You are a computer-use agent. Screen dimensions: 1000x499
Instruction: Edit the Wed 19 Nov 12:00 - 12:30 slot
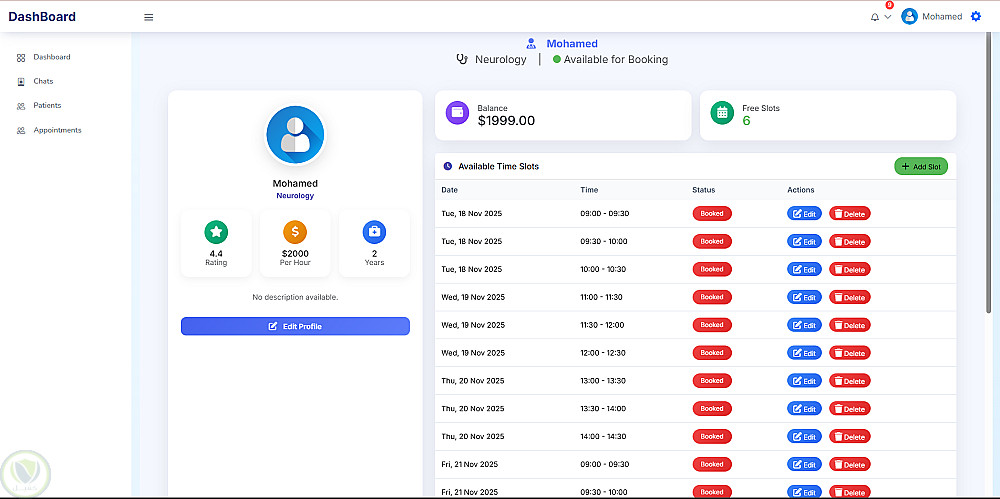pos(804,353)
